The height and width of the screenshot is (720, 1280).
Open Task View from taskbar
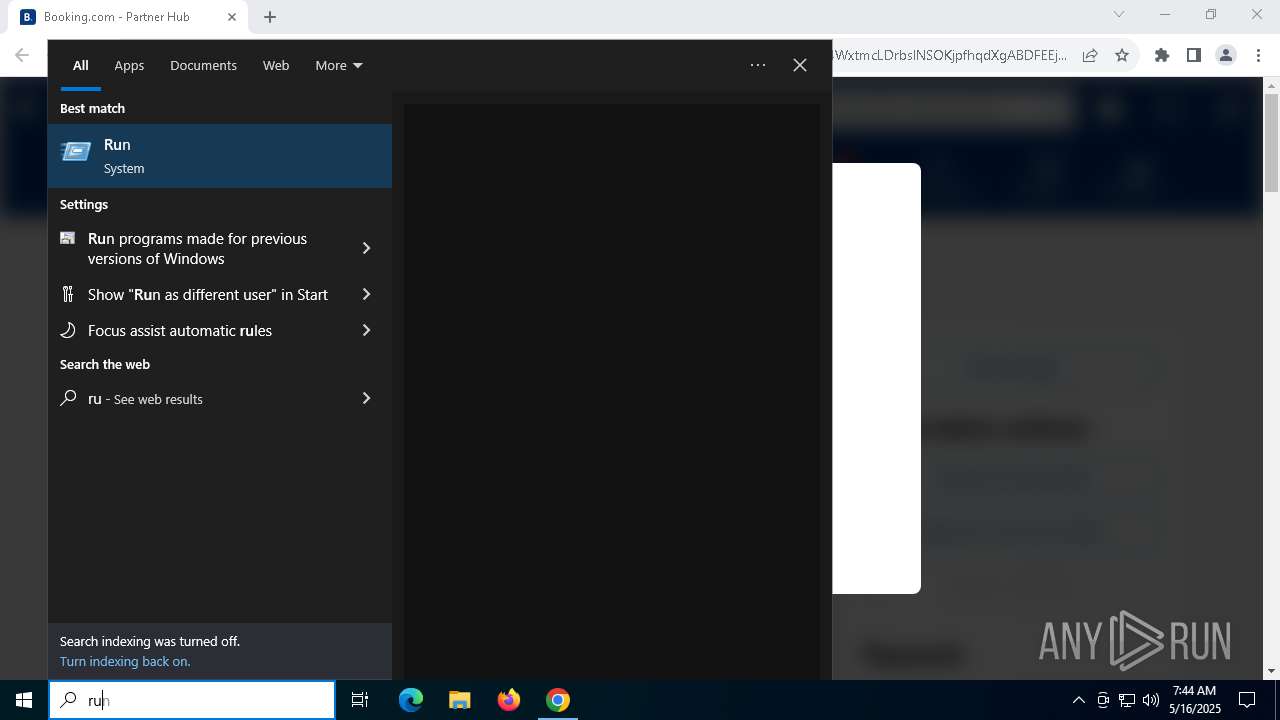(360, 700)
